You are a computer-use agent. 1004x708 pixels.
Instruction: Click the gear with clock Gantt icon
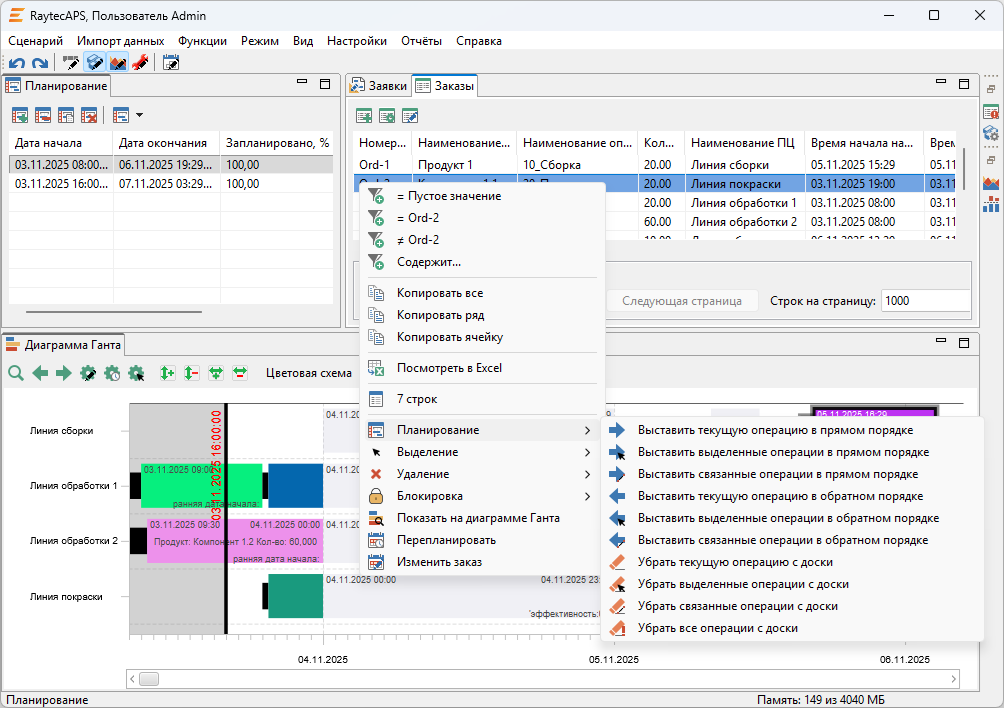[x=113, y=373]
